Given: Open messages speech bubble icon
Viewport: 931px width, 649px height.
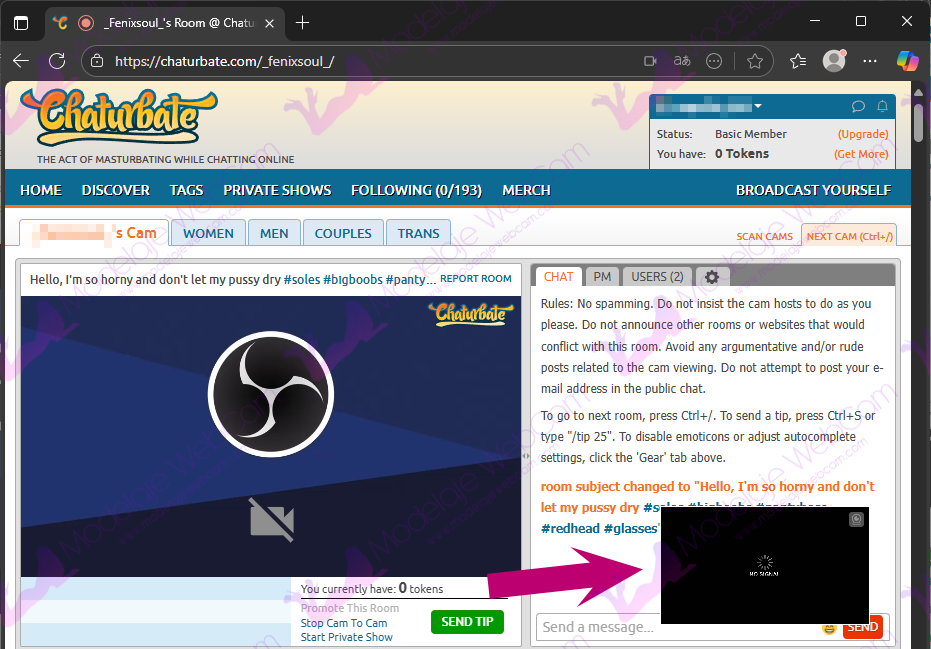Looking at the screenshot, I should point(858,106).
